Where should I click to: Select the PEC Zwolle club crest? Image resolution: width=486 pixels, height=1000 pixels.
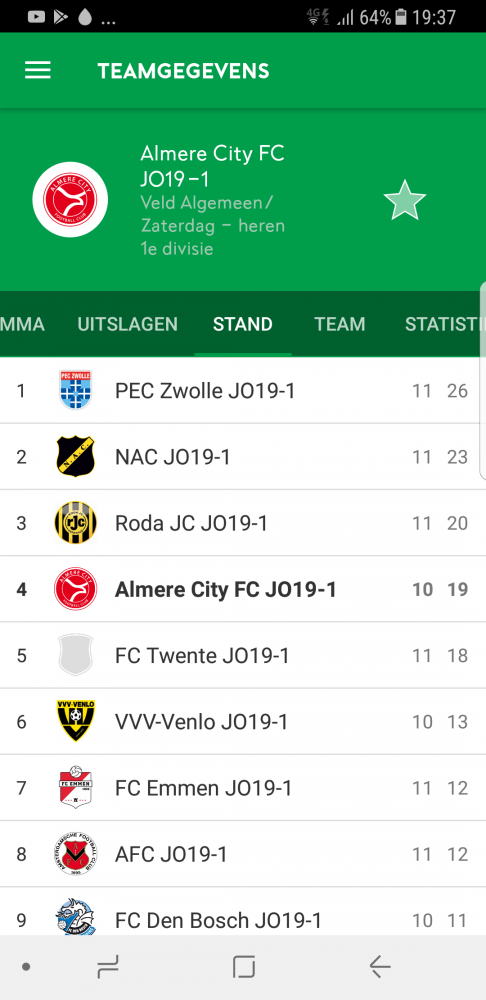[75, 390]
